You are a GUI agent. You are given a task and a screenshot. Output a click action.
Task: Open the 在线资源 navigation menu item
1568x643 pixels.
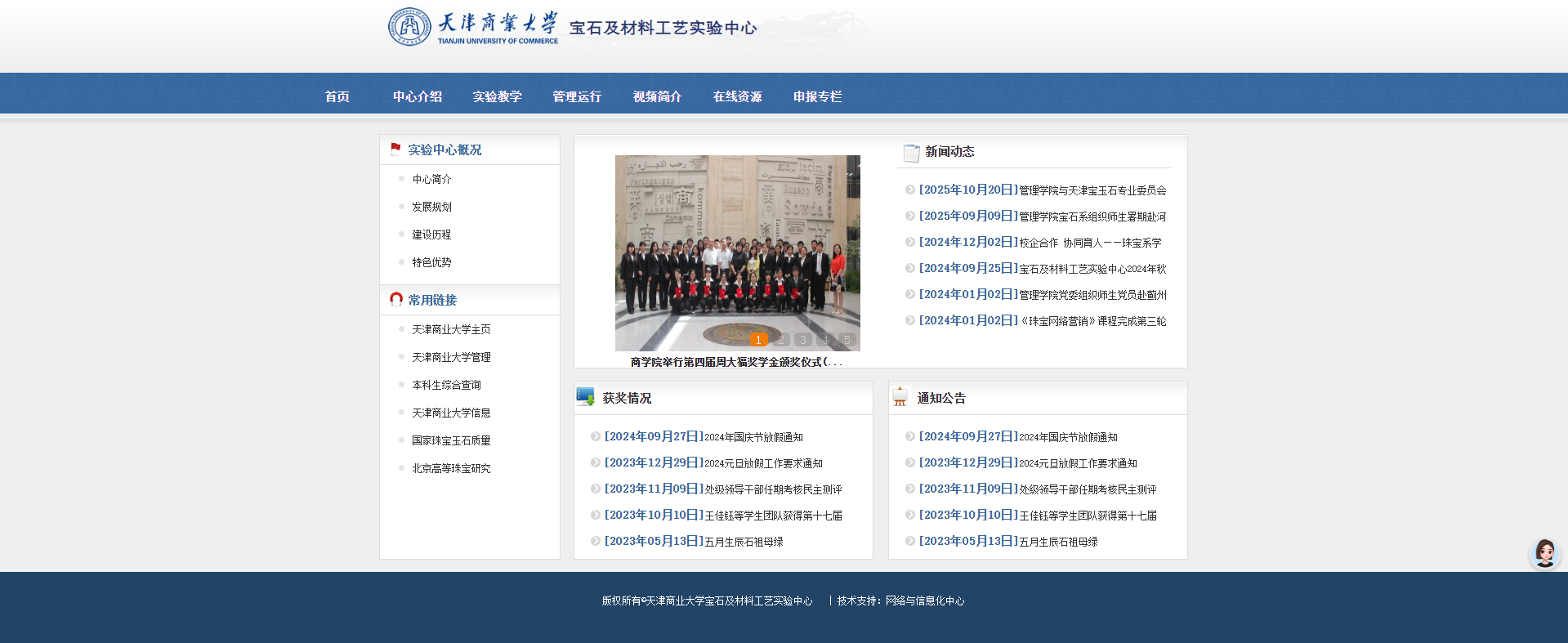737,96
